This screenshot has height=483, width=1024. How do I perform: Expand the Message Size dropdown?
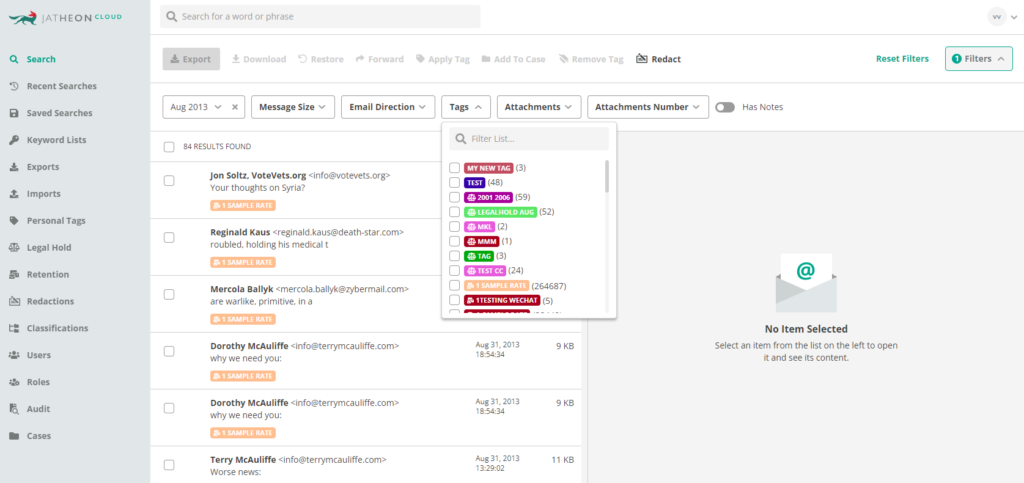click(x=293, y=107)
